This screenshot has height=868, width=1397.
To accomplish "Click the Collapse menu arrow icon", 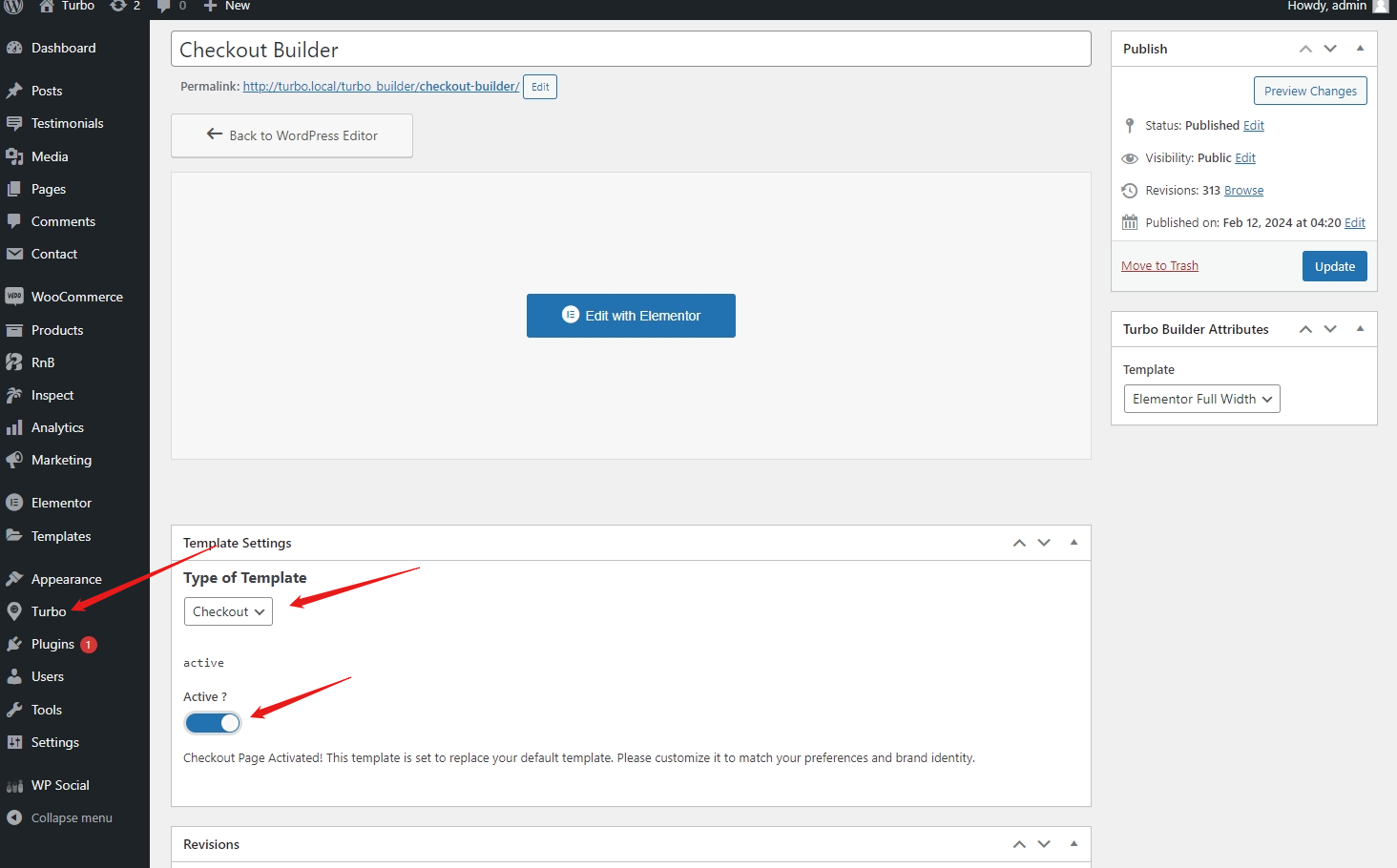I will [x=14, y=817].
